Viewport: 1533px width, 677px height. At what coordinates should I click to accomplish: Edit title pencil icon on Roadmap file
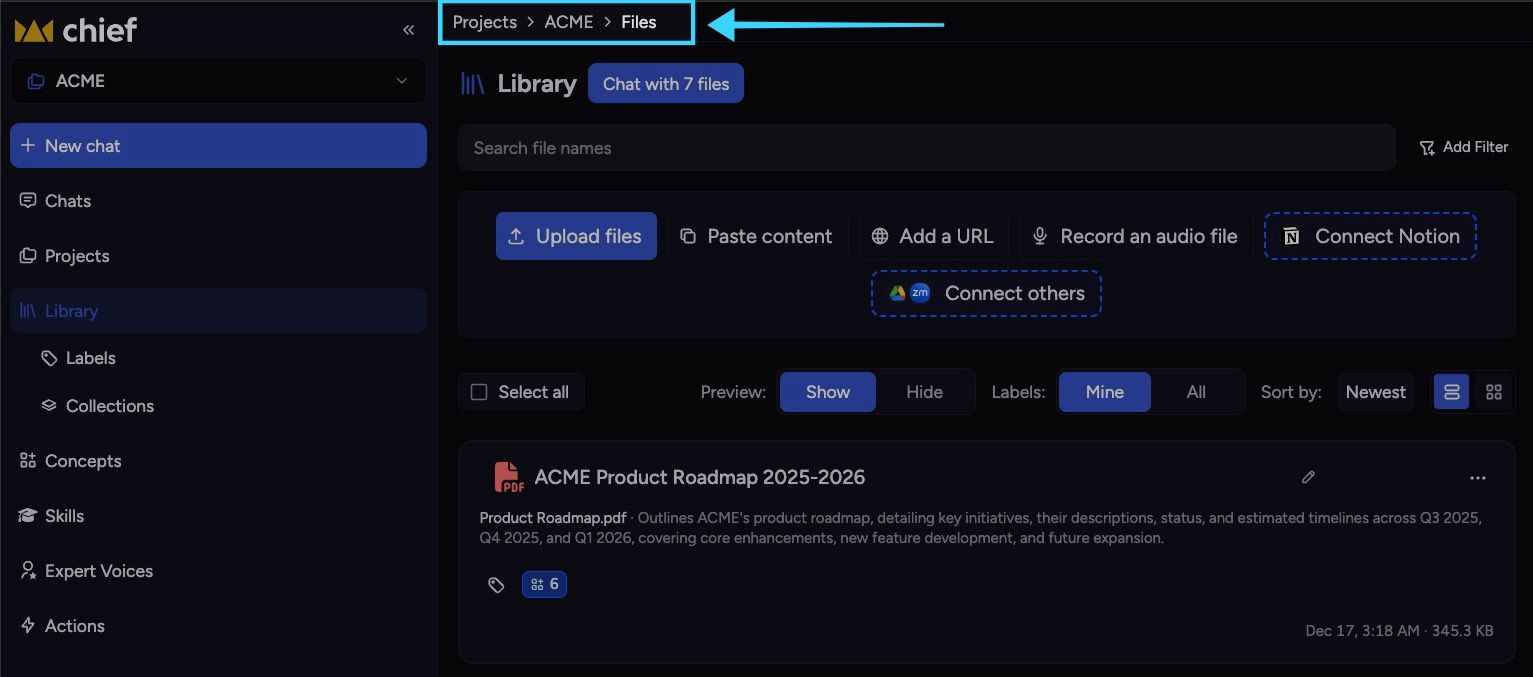[x=1308, y=477]
